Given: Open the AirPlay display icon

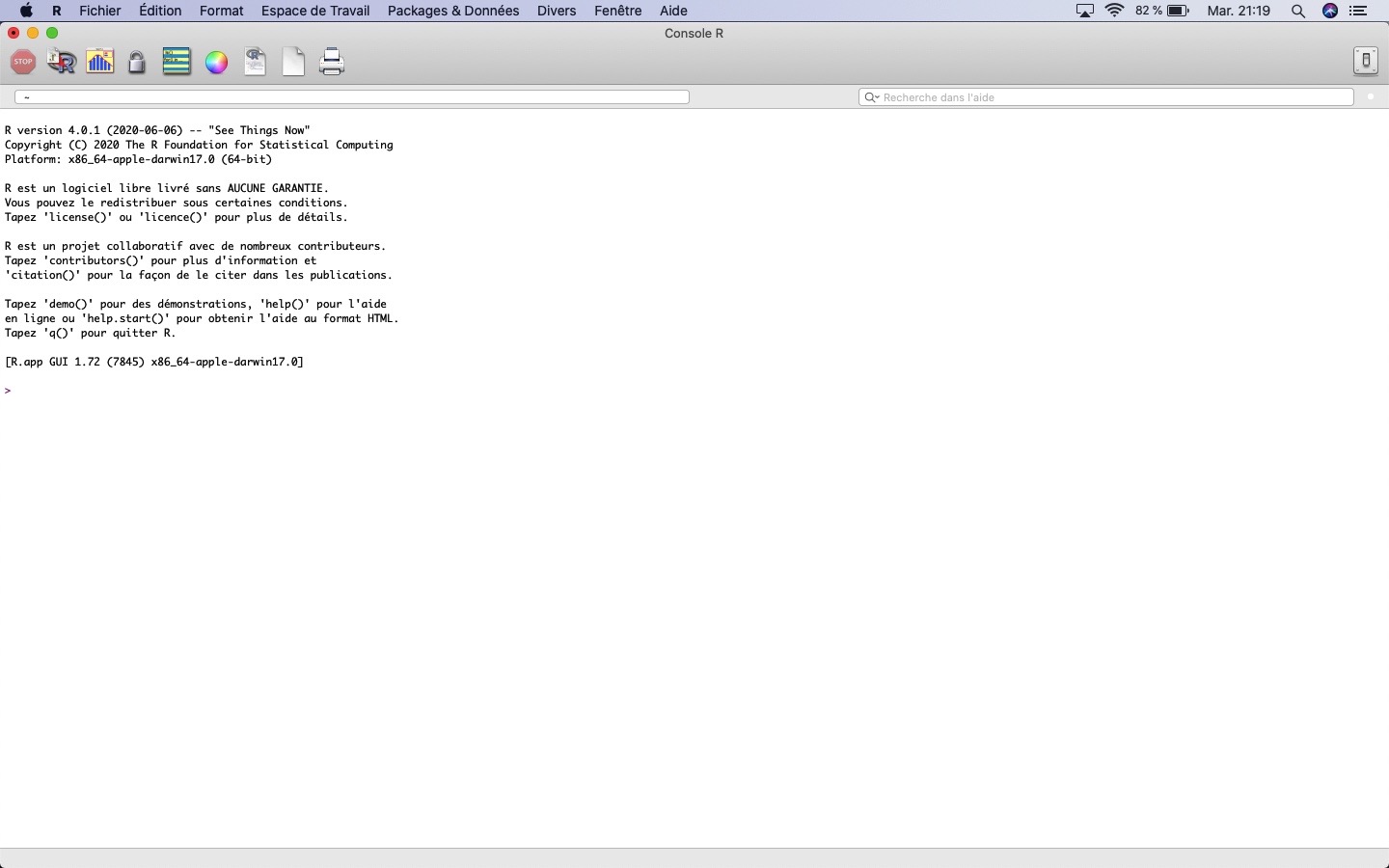Looking at the screenshot, I should [1085, 11].
